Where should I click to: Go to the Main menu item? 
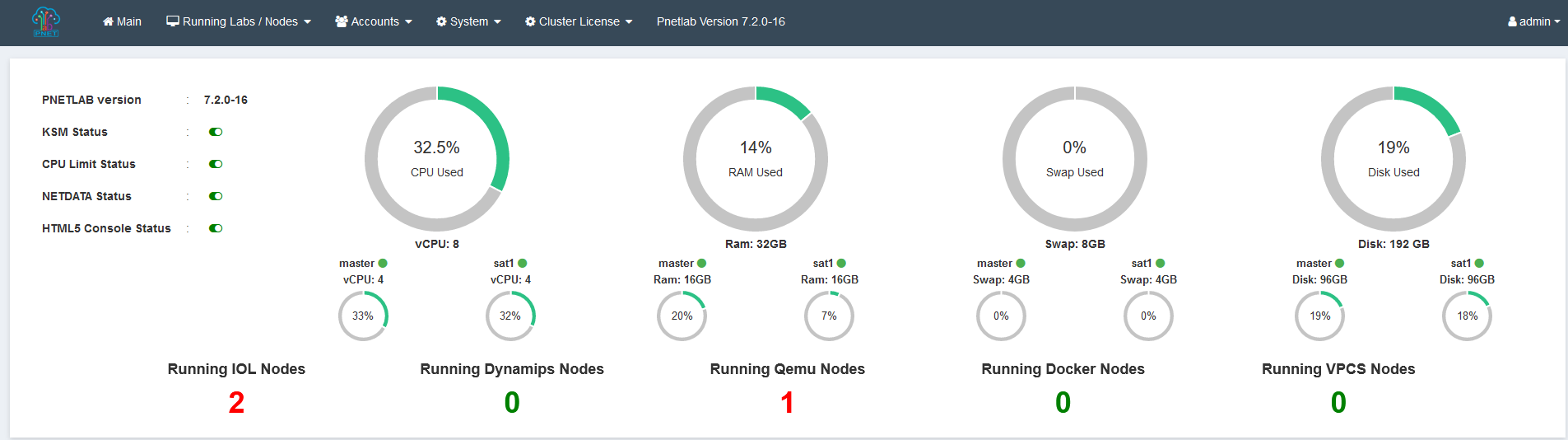[x=122, y=21]
